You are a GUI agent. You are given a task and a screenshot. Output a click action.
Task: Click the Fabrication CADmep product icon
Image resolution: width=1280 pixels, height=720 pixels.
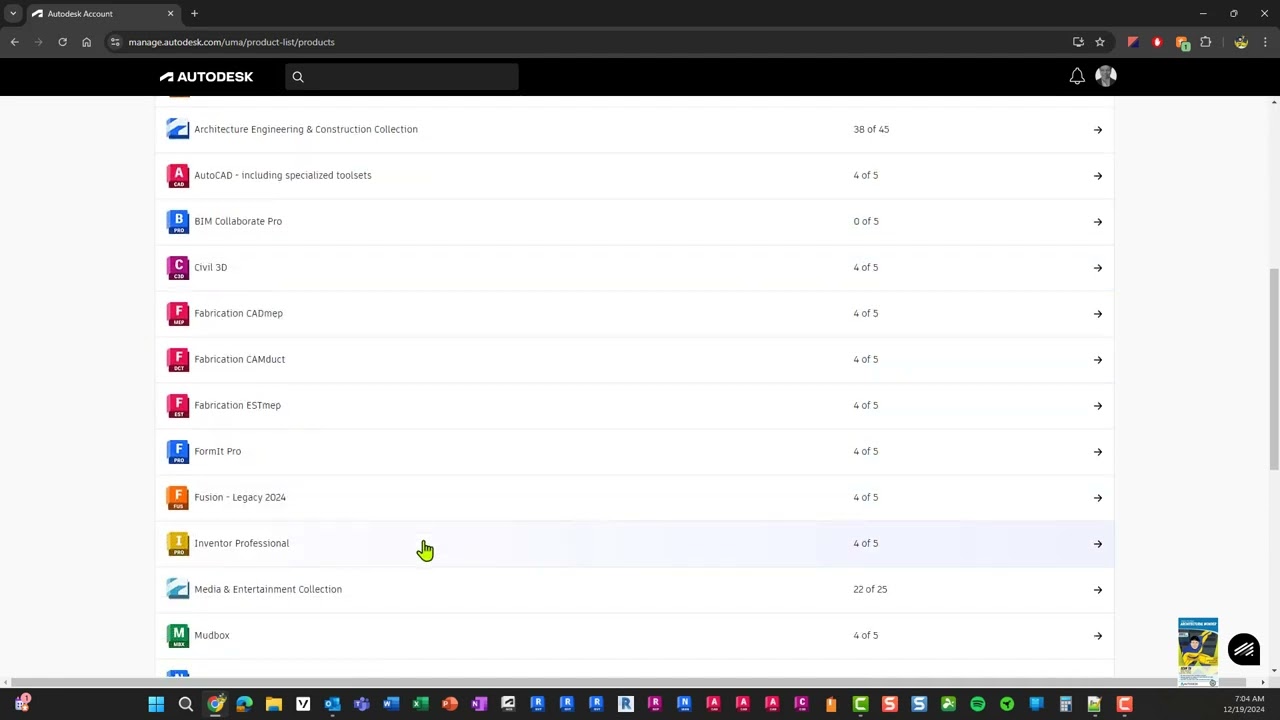coord(178,313)
